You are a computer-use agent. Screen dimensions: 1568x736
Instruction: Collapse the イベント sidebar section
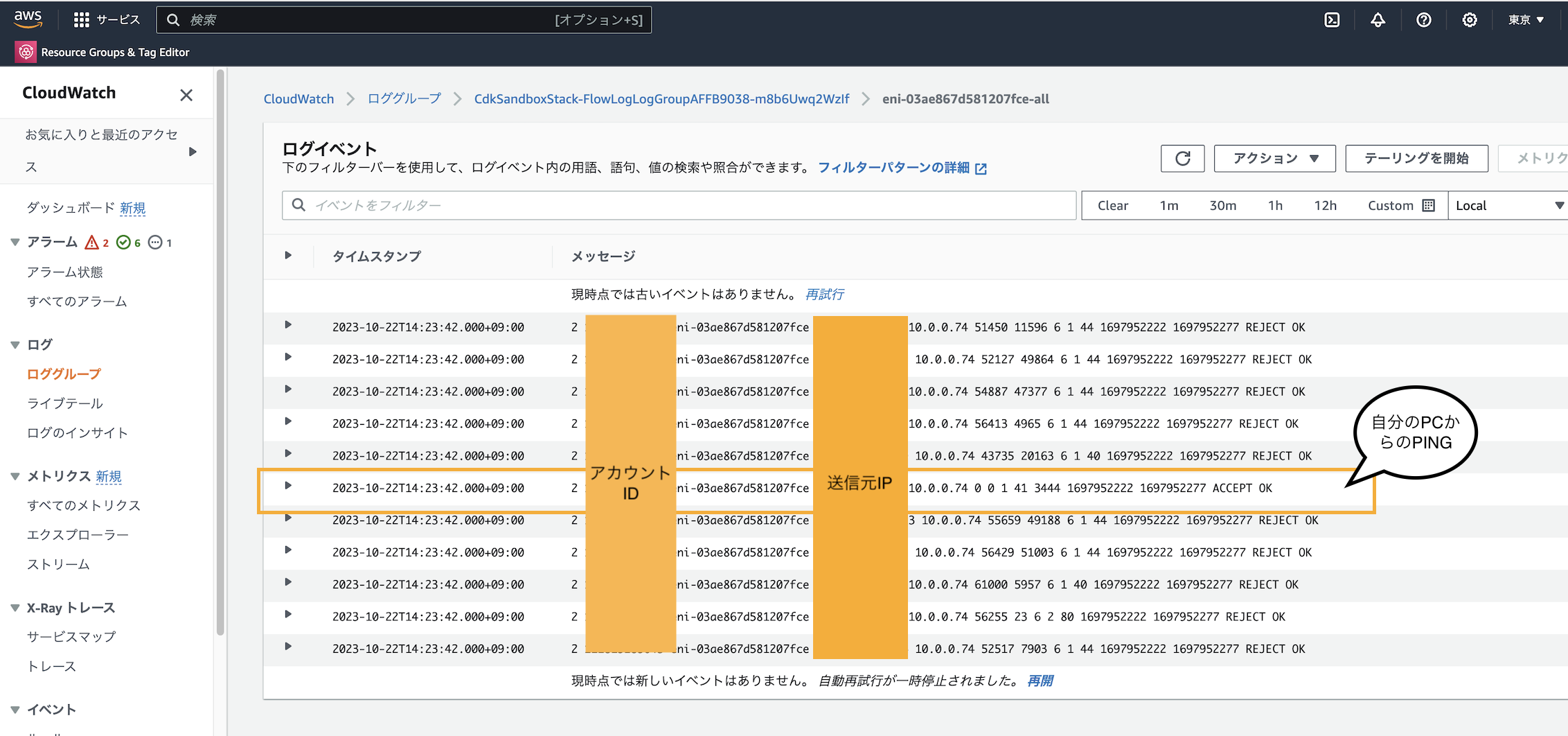click(x=15, y=710)
